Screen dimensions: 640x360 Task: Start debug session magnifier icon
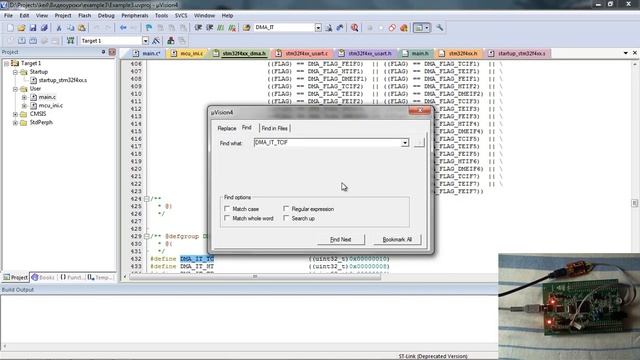[x=354, y=27]
